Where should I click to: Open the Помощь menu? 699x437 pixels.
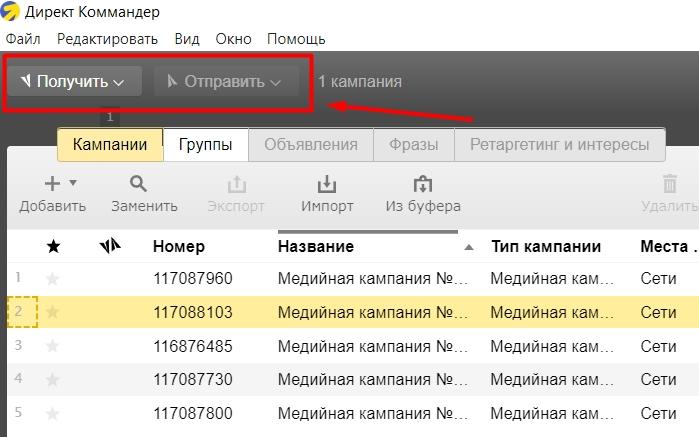[x=296, y=39]
